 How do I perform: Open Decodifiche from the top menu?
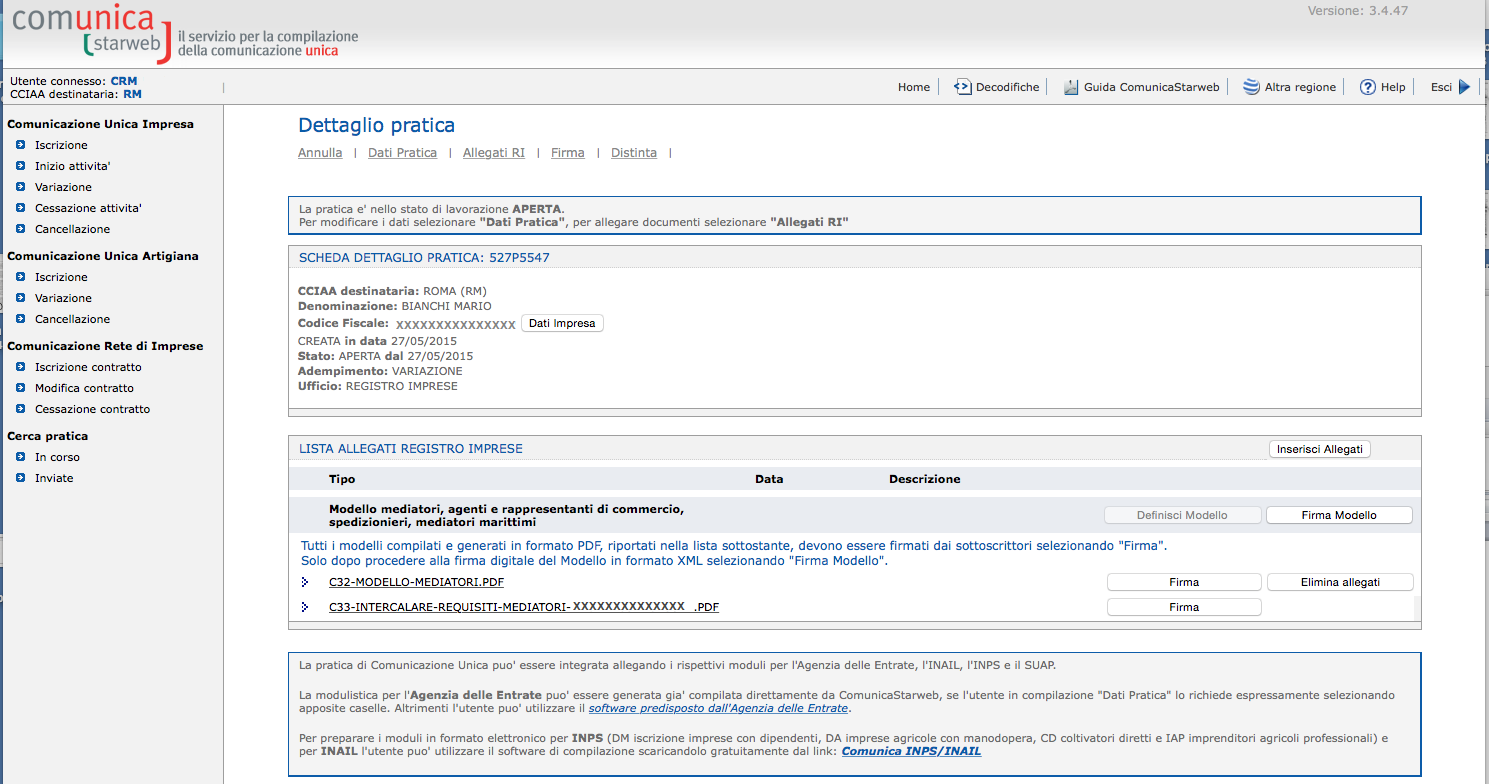1007,87
